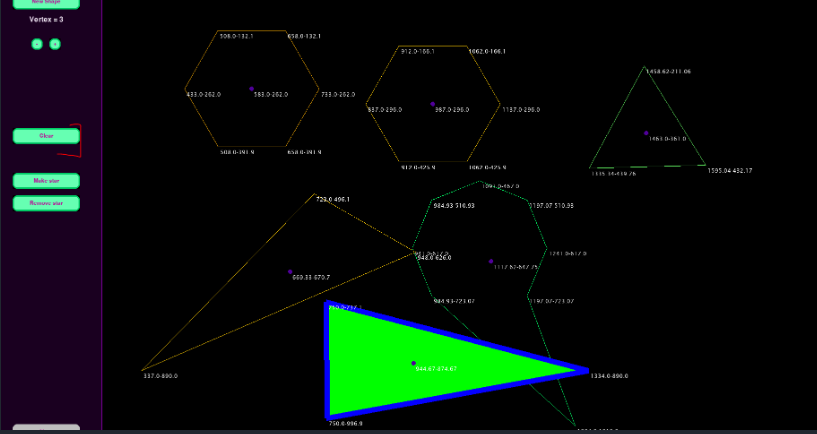The image size is (817, 434).
Task: Click the 337.0-890.0 vertex at bottom left
Action: point(143,370)
